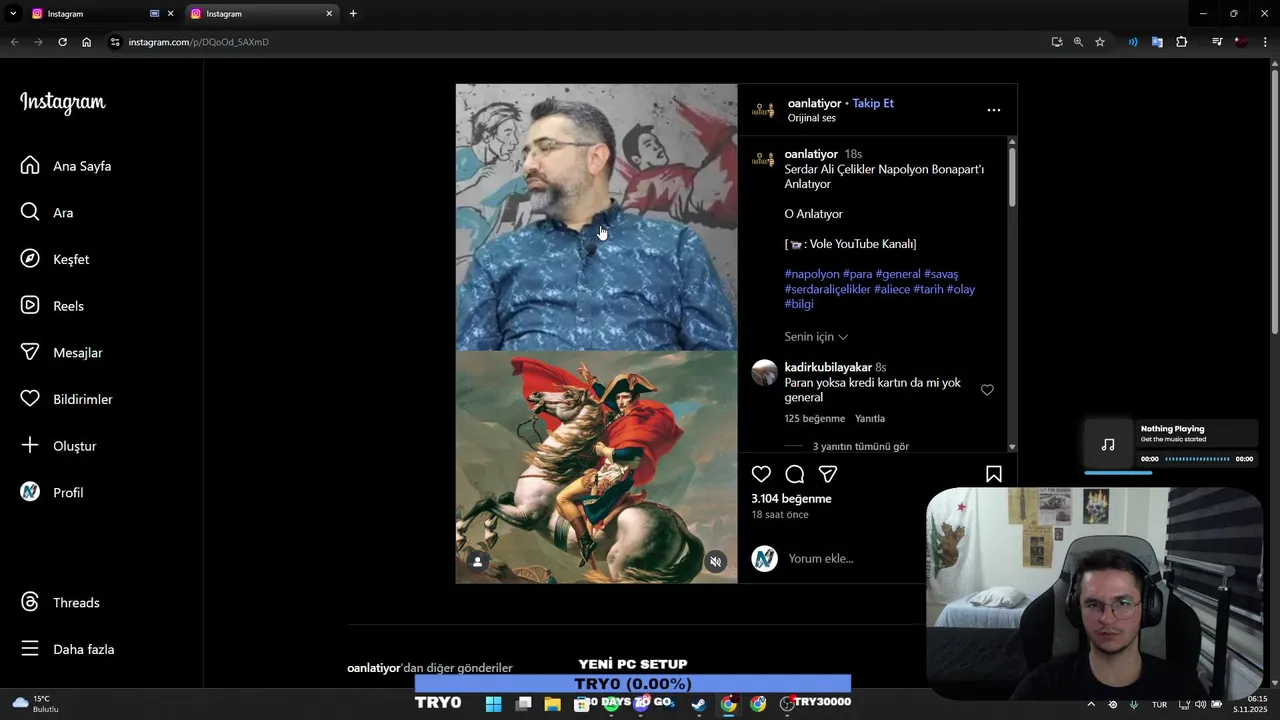The height and width of the screenshot is (720, 1280).
Task: Click 125 beğenme on comment
Action: click(x=814, y=418)
